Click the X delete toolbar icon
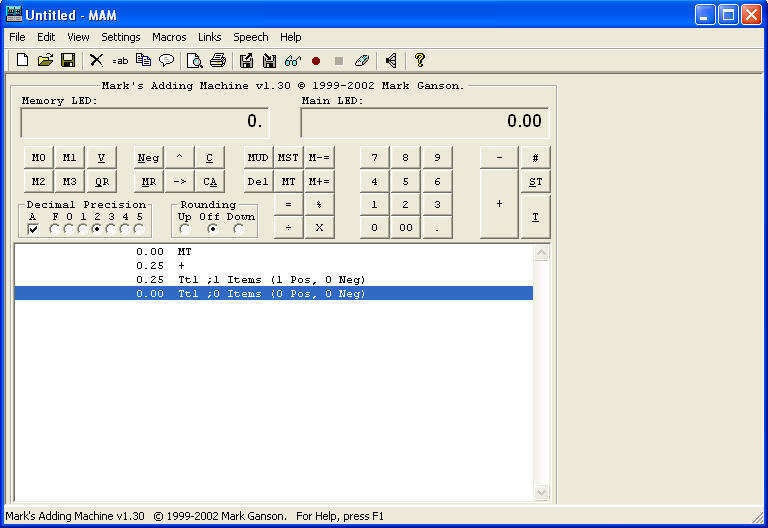This screenshot has height=528, width=768. click(96, 60)
